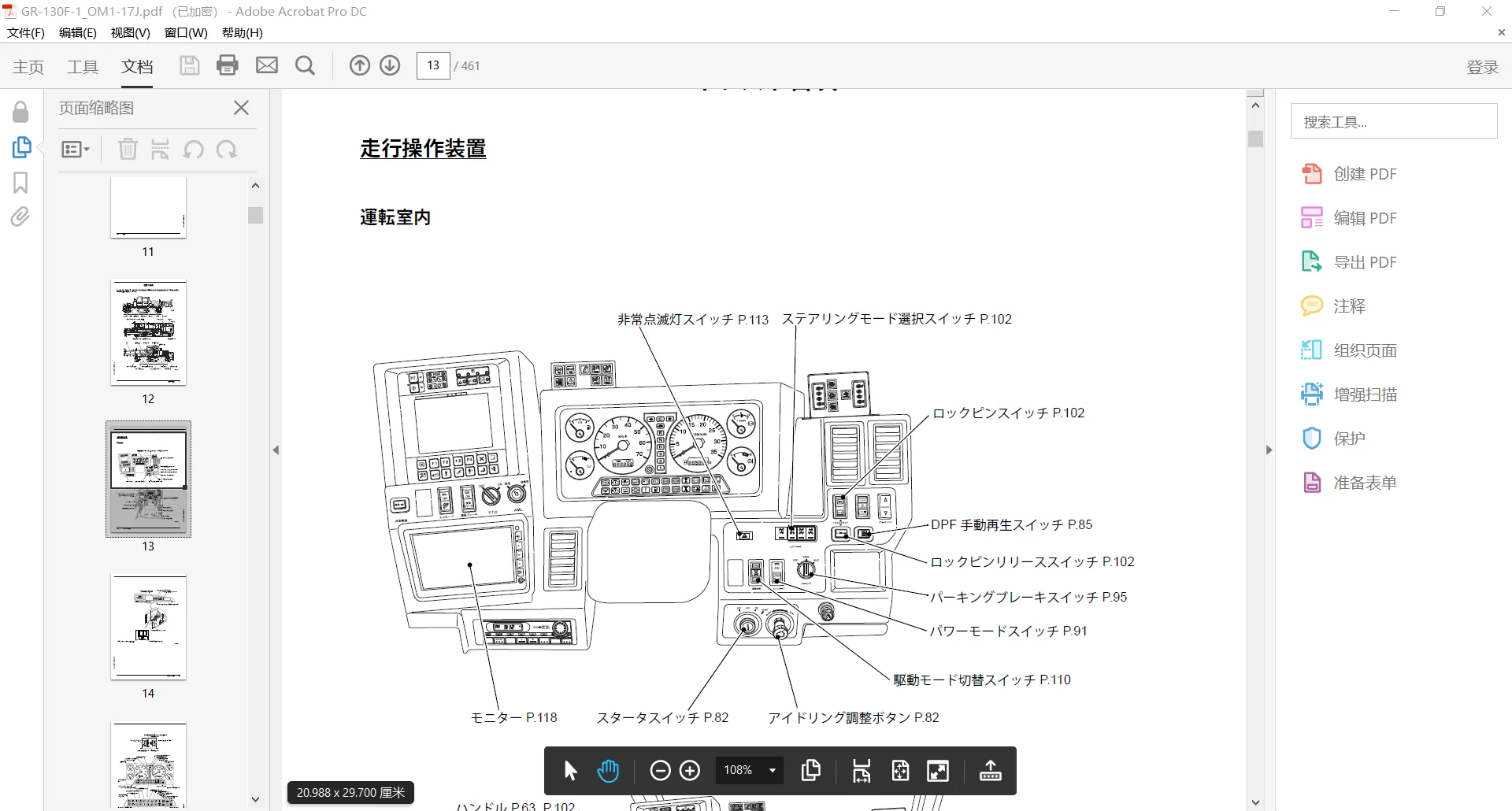Print the document using printer icon
This screenshot has width=1512, height=811.
(228, 65)
